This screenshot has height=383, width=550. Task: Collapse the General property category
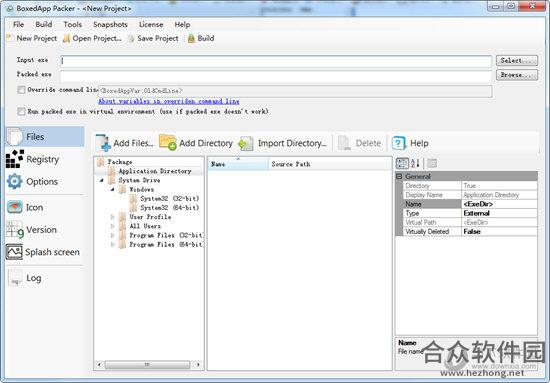(399, 176)
